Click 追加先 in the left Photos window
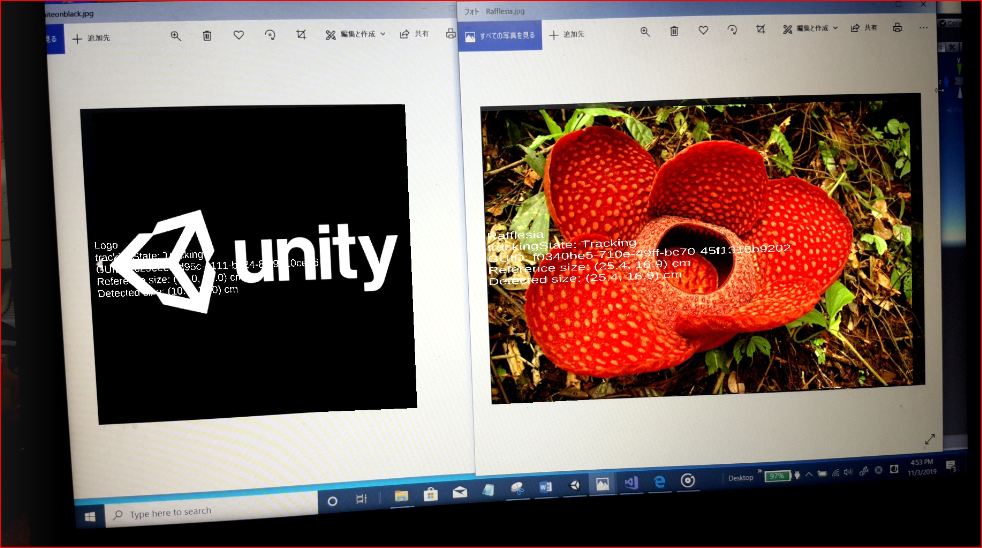Screen dimensions: 982x548 [91, 38]
